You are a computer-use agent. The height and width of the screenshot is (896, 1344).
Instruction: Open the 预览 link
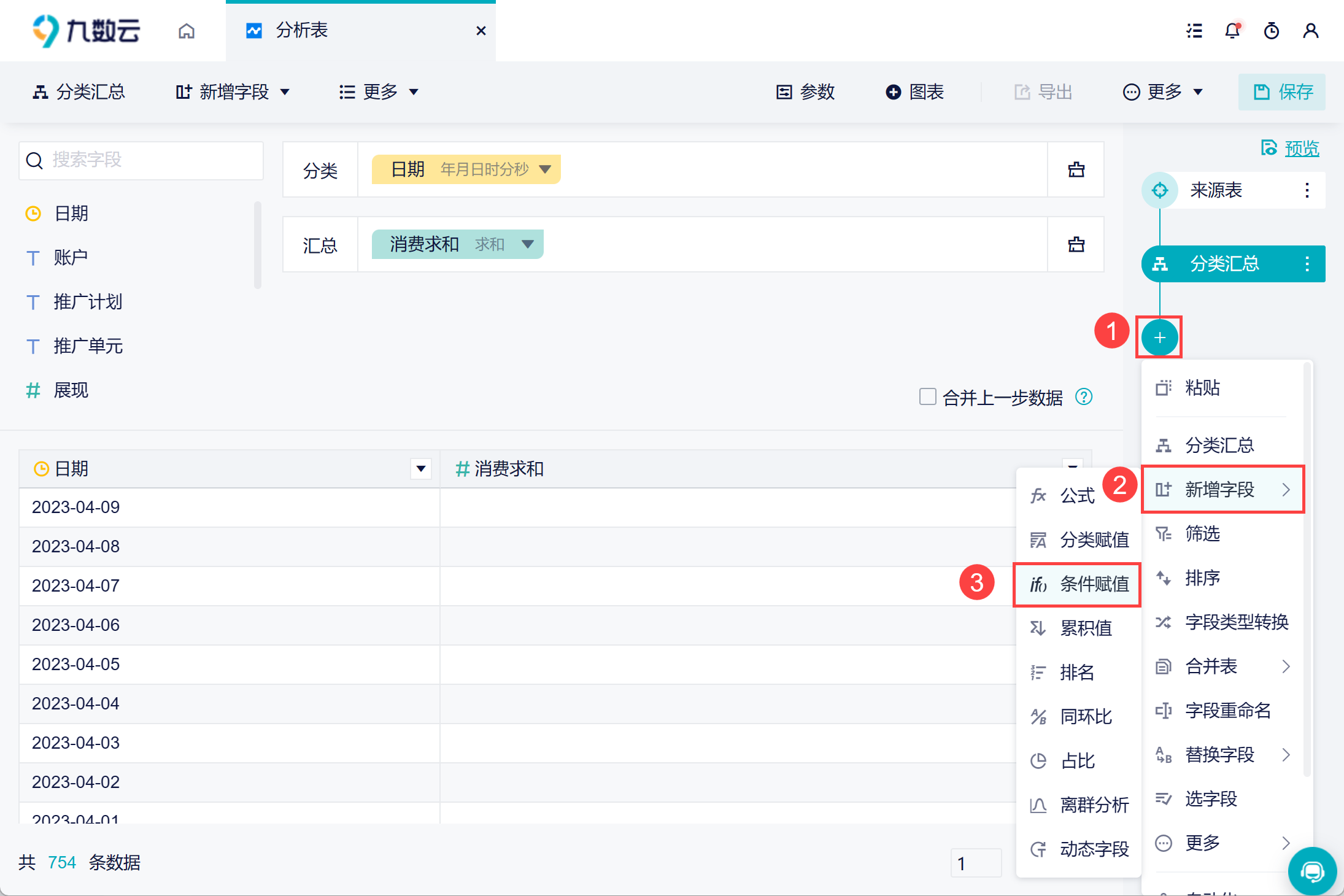[1301, 148]
